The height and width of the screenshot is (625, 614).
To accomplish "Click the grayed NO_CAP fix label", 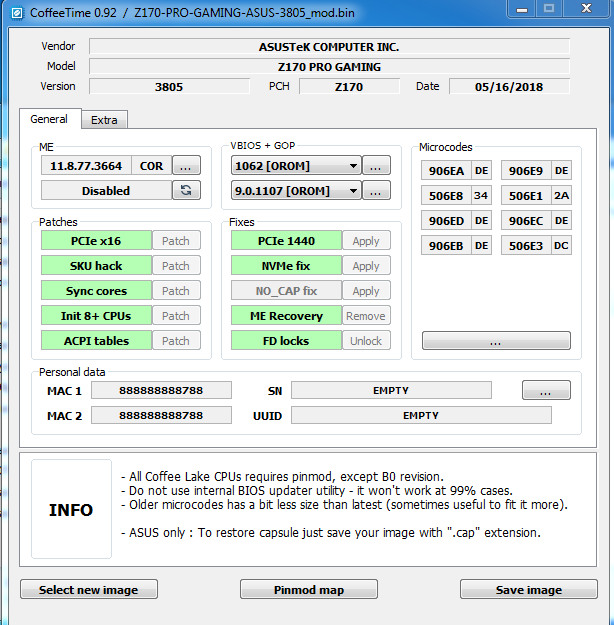I will (x=286, y=291).
